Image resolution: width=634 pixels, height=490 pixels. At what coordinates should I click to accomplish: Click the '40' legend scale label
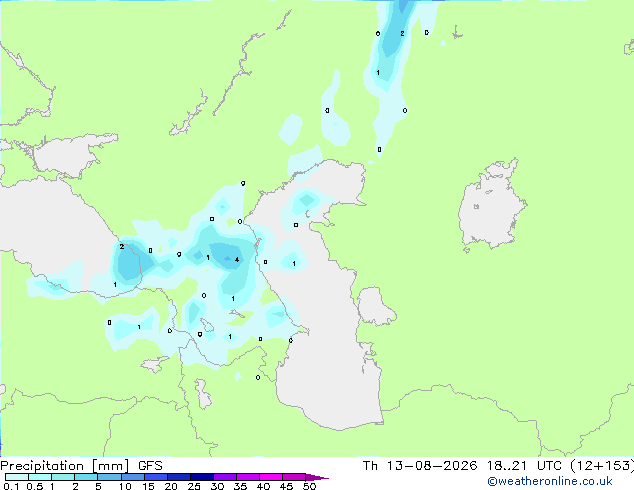coord(263,486)
